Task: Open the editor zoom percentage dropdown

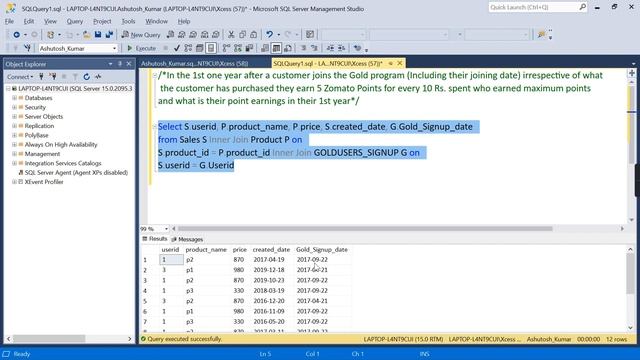Action: (166, 229)
